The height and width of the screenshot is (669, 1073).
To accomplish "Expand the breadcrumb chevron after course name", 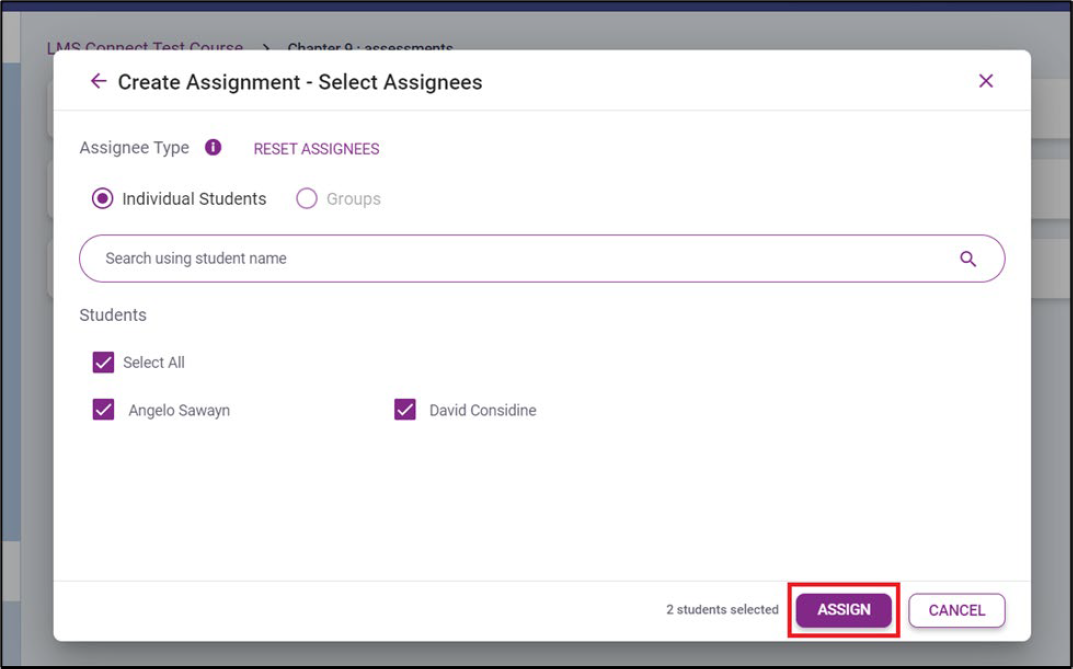I will 262,47.
